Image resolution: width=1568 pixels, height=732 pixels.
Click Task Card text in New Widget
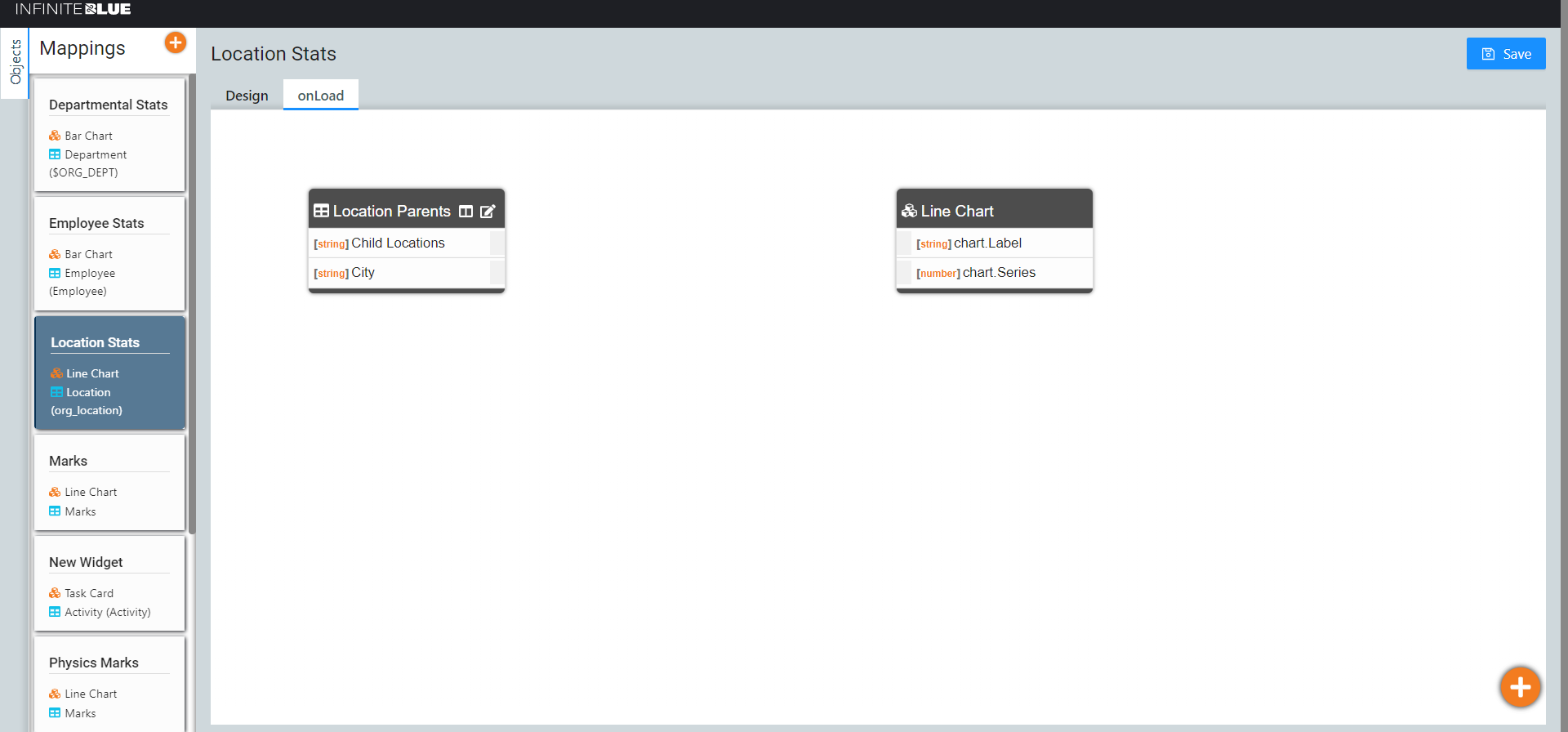point(89,593)
